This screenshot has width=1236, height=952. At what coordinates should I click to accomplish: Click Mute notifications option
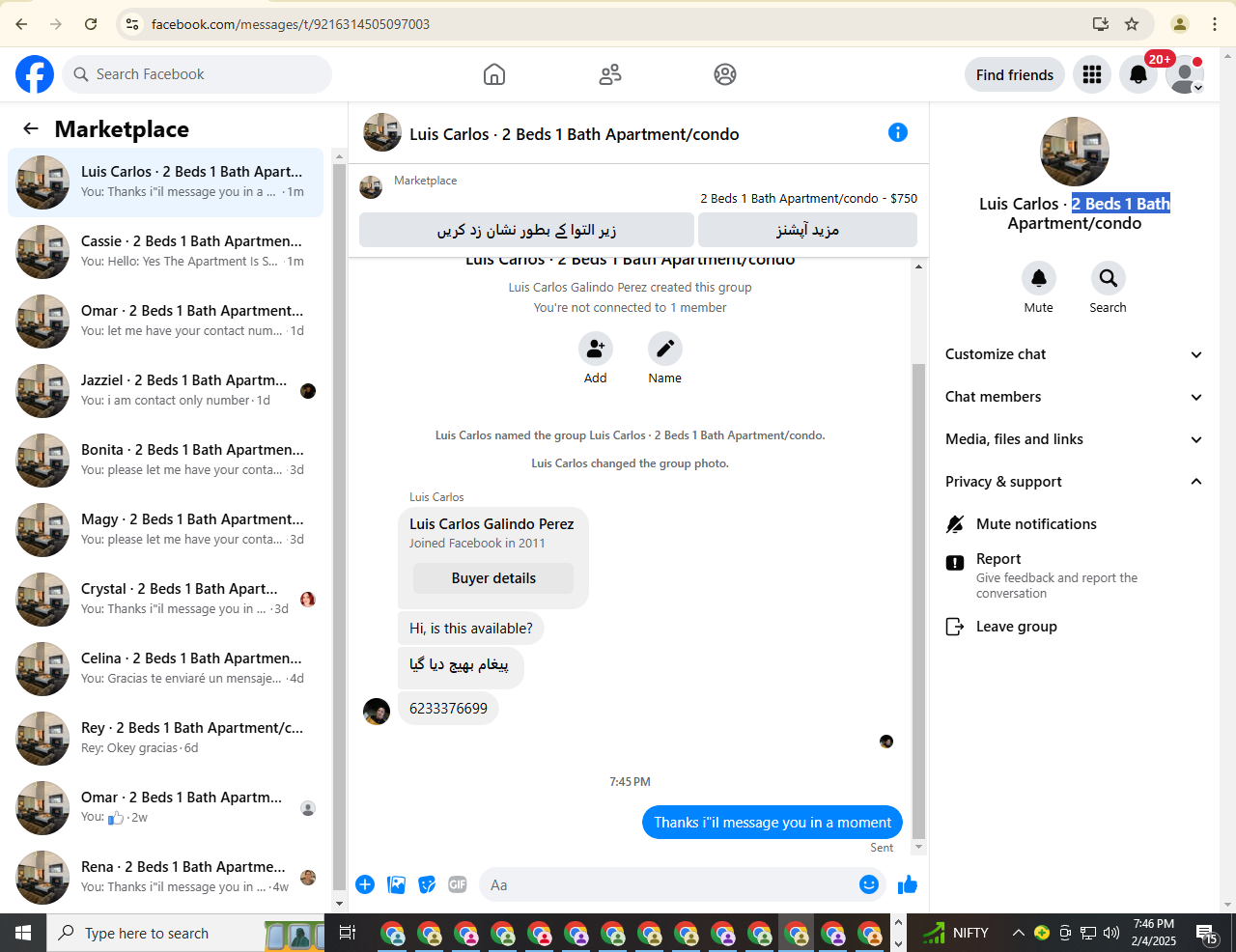(1075, 524)
